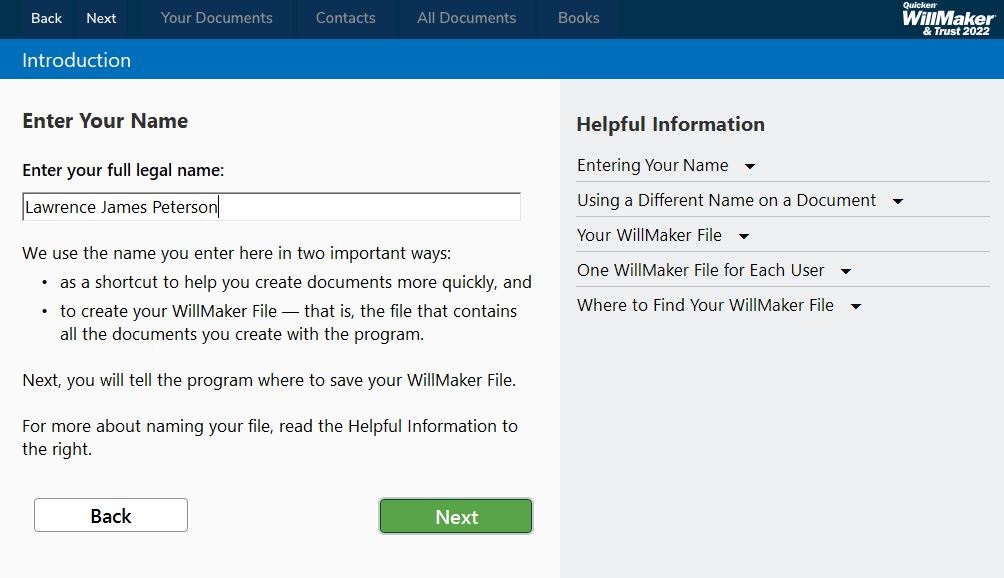Click the full legal name text field
The image size is (1004, 578).
tap(271, 207)
